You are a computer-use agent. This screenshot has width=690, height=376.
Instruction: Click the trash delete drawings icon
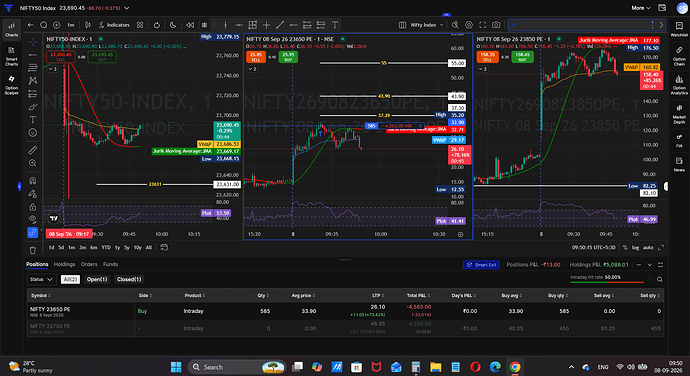coord(33,250)
